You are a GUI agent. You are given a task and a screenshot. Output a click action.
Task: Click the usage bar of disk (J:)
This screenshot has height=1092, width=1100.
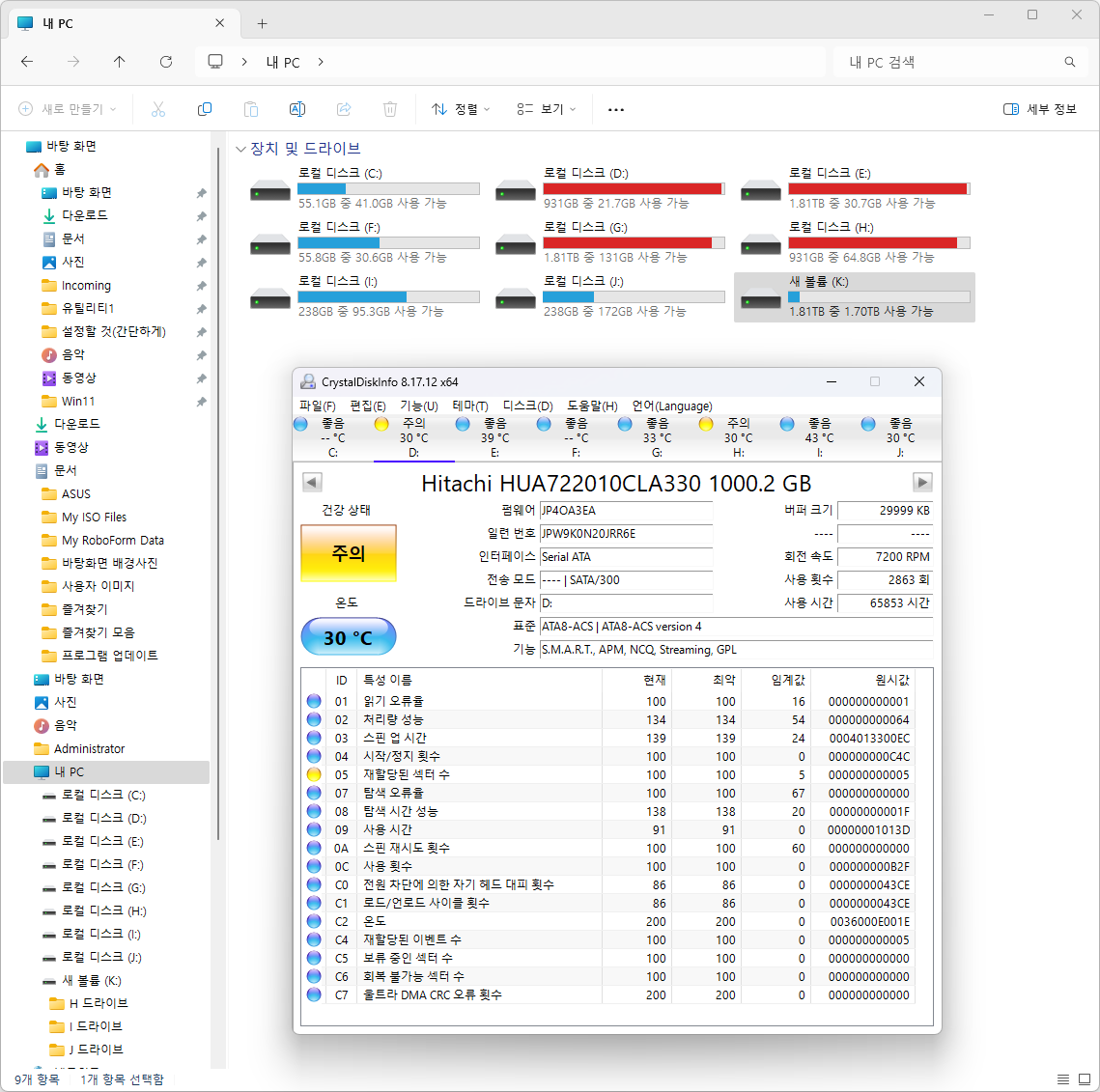[634, 296]
